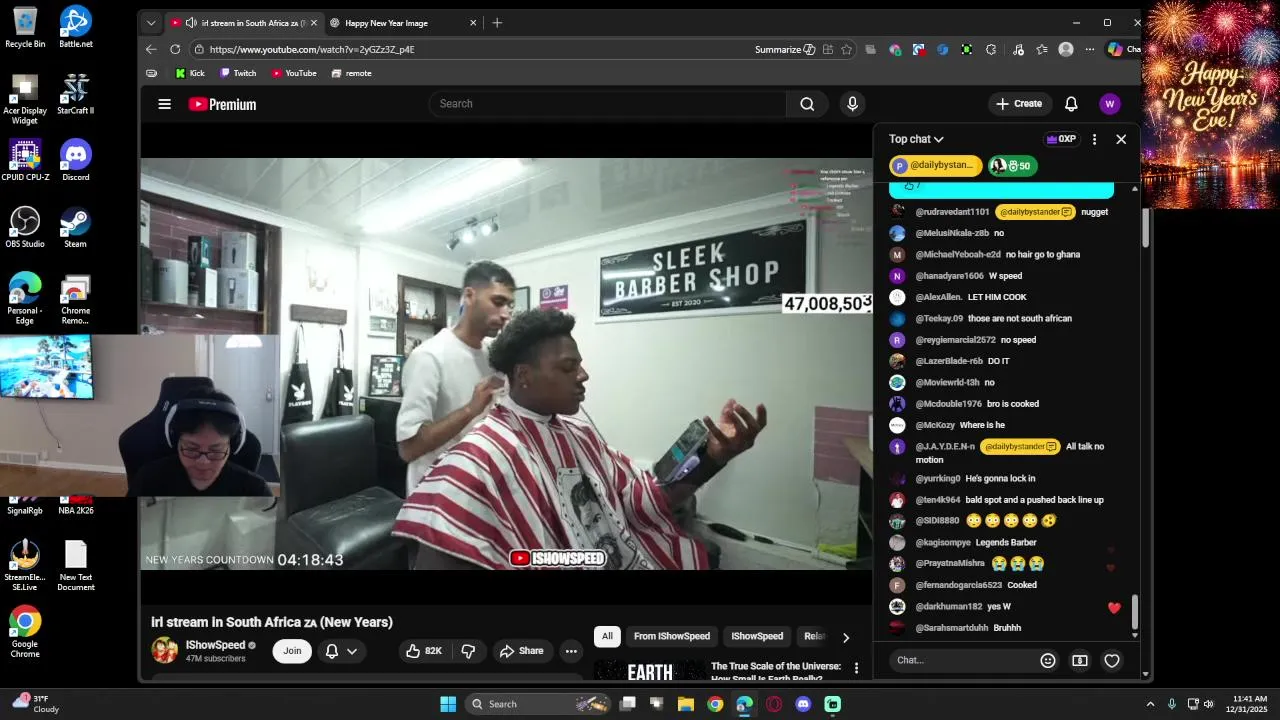The width and height of the screenshot is (1280, 720).
Task: Open options for the Earth video suggestion
Action: pos(856,668)
